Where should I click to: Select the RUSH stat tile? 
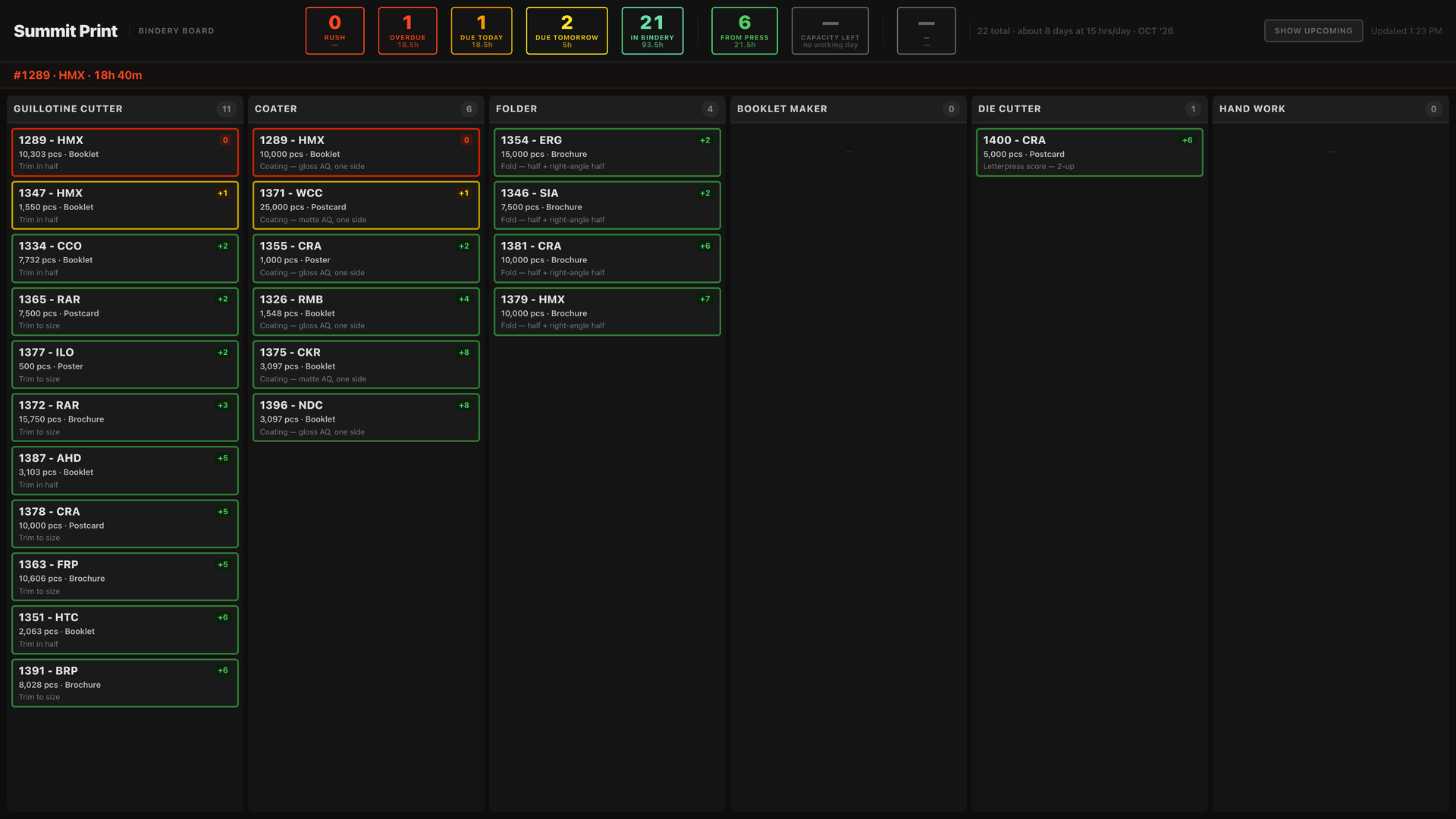point(334,31)
